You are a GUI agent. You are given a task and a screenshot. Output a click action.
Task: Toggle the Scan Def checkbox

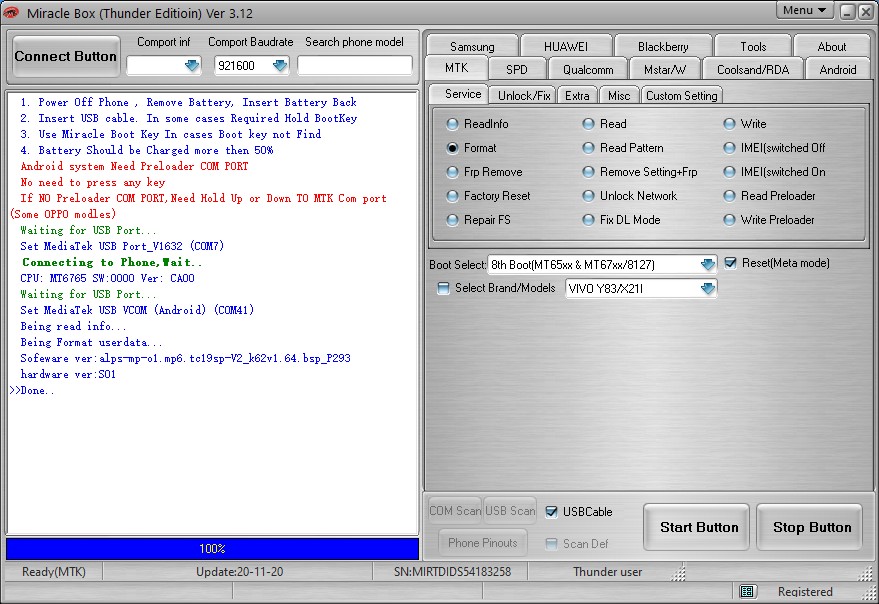pyautogui.click(x=552, y=543)
